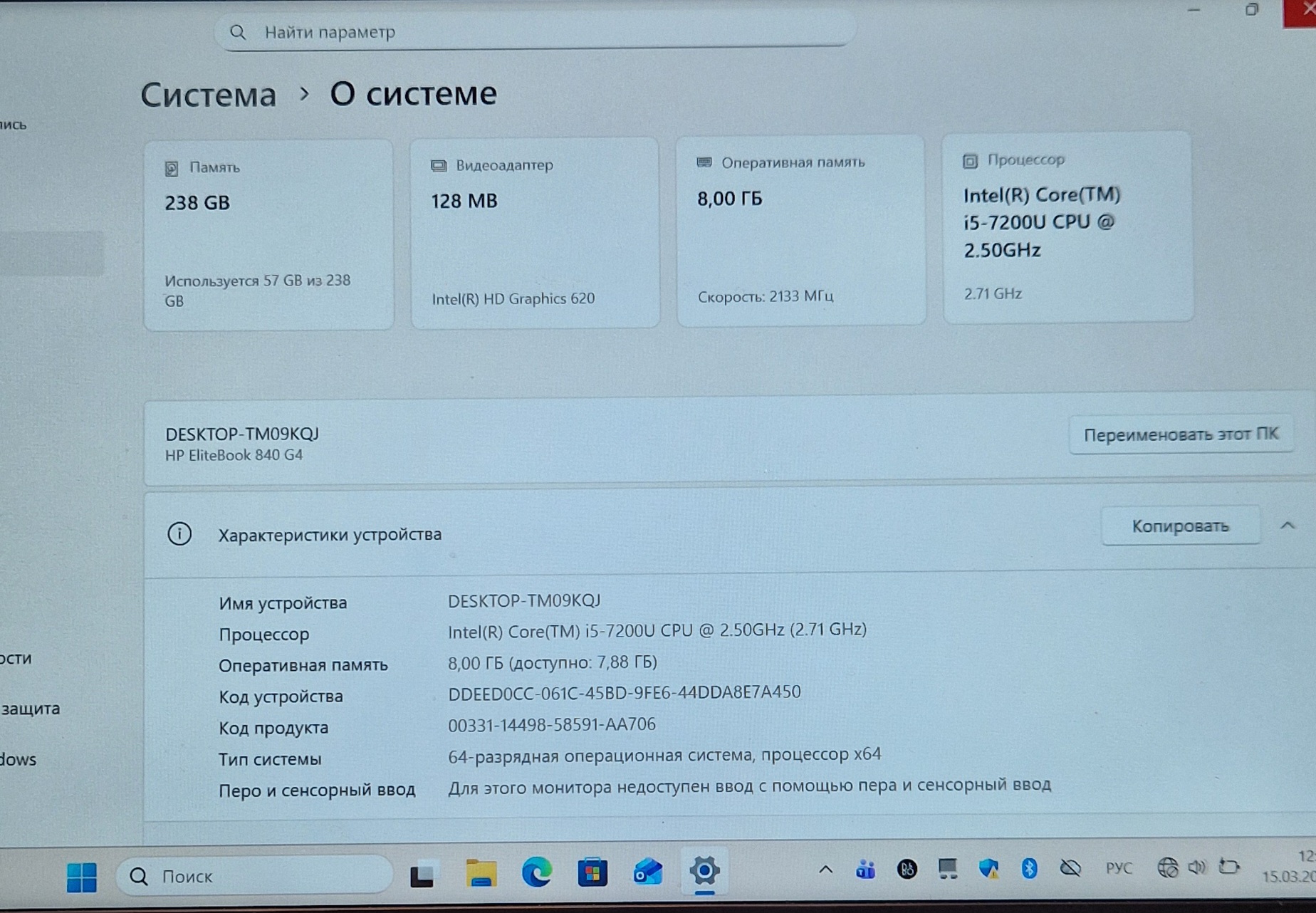This screenshot has height=913, width=1316.
Task: Click the Settings gear in the taskbar
Action: tap(704, 871)
